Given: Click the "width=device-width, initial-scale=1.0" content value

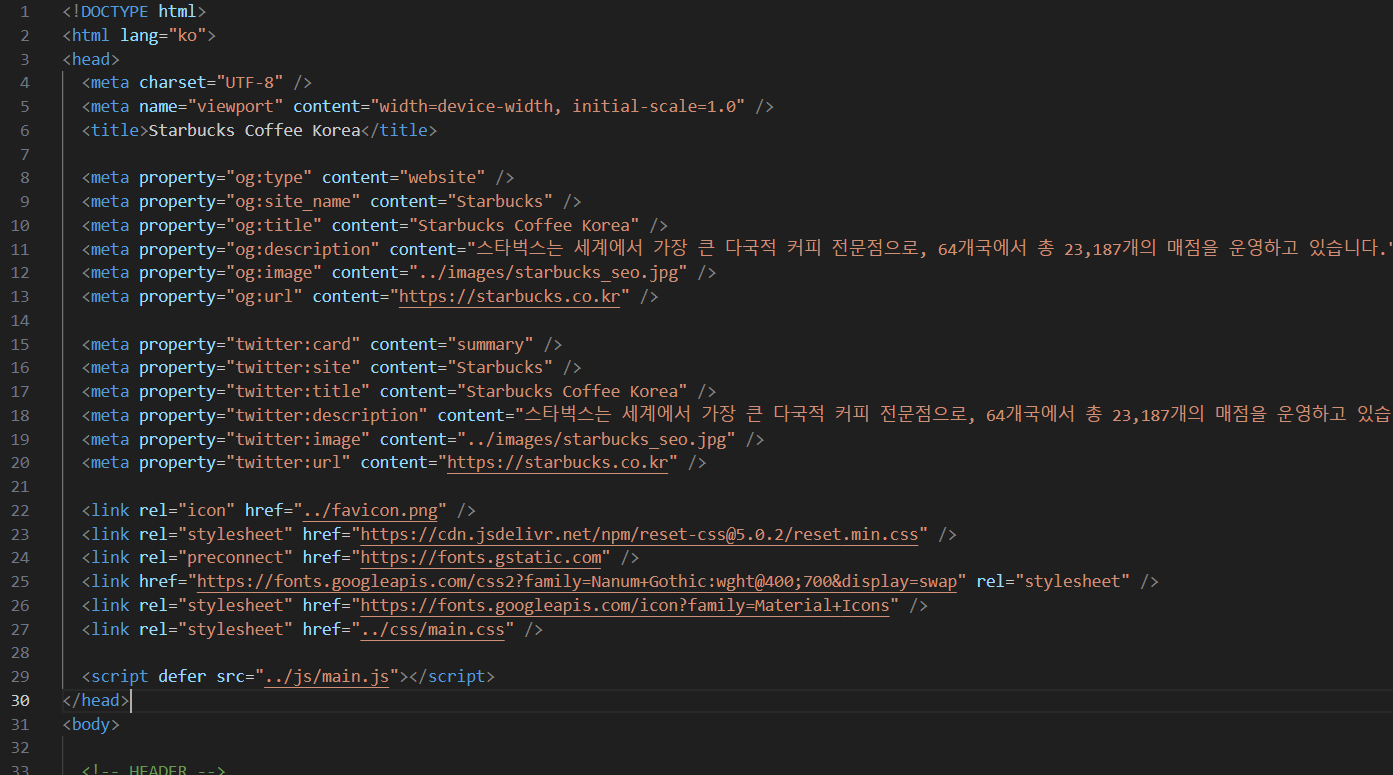Looking at the screenshot, I should 558,107.
